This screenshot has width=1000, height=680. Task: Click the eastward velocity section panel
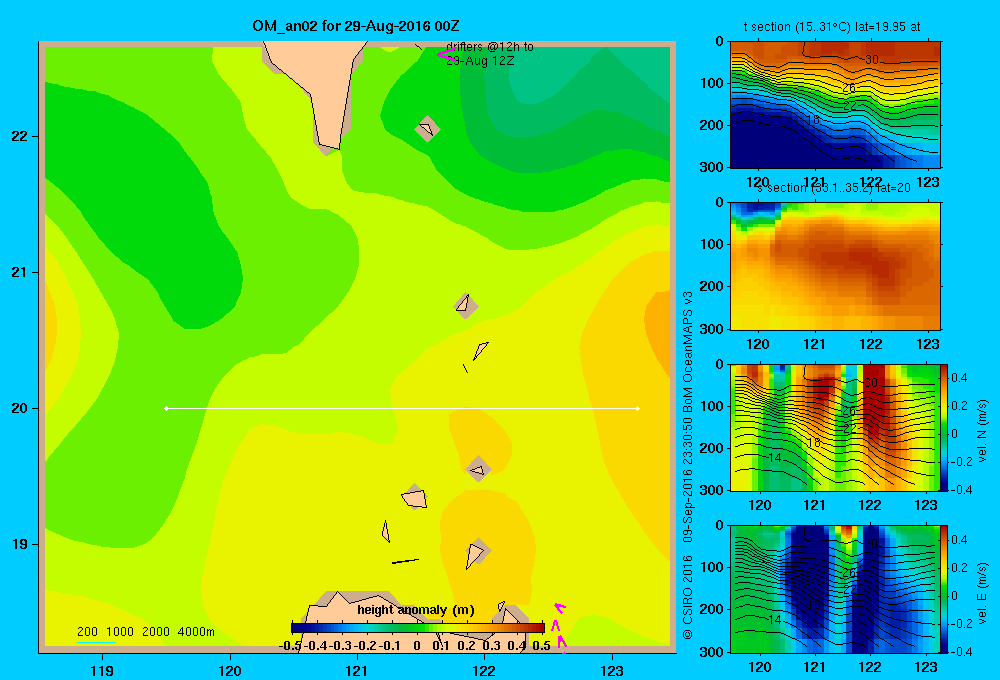click(x=835, y=589)
